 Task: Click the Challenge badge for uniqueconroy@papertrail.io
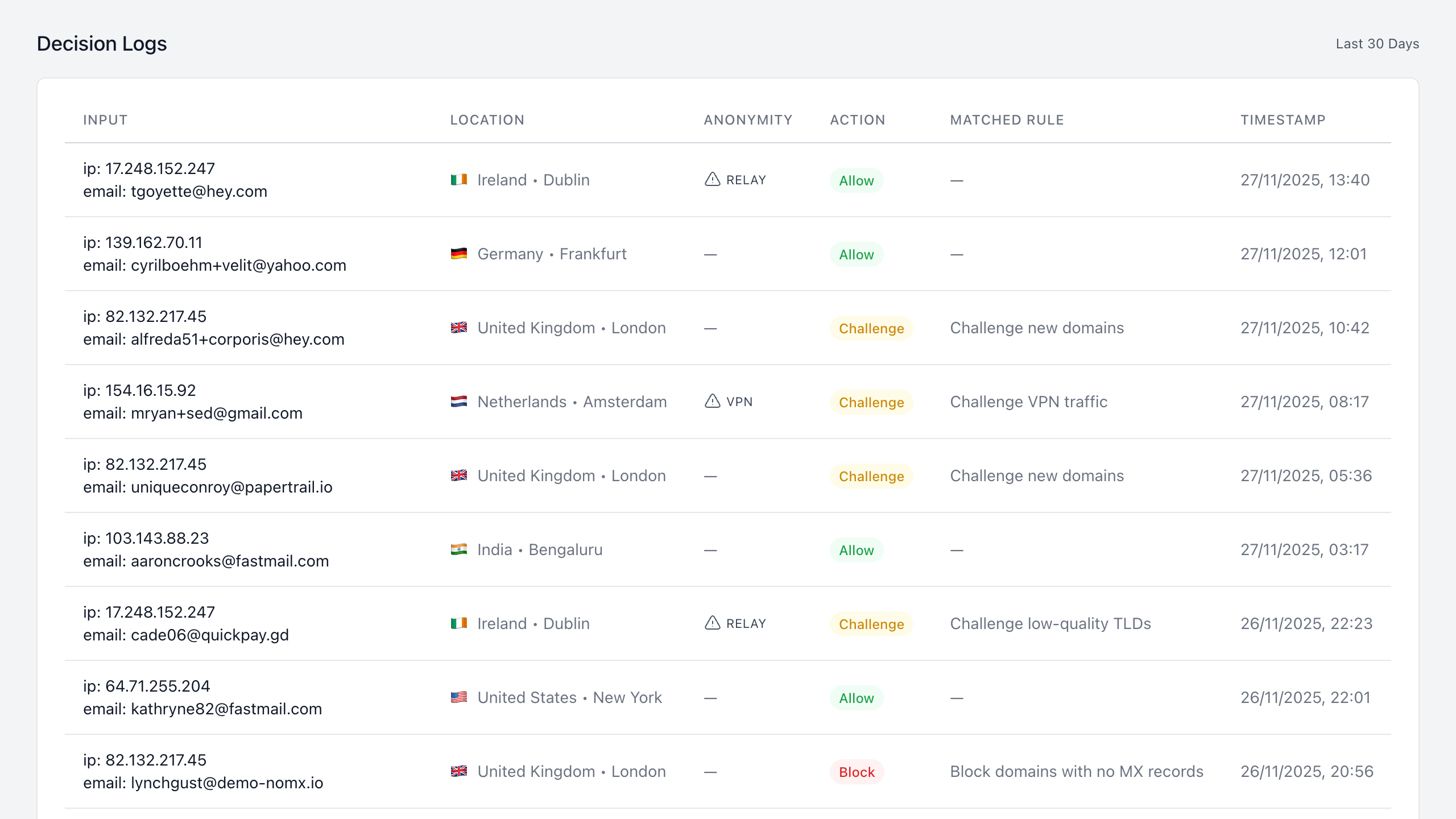point(871,476)
